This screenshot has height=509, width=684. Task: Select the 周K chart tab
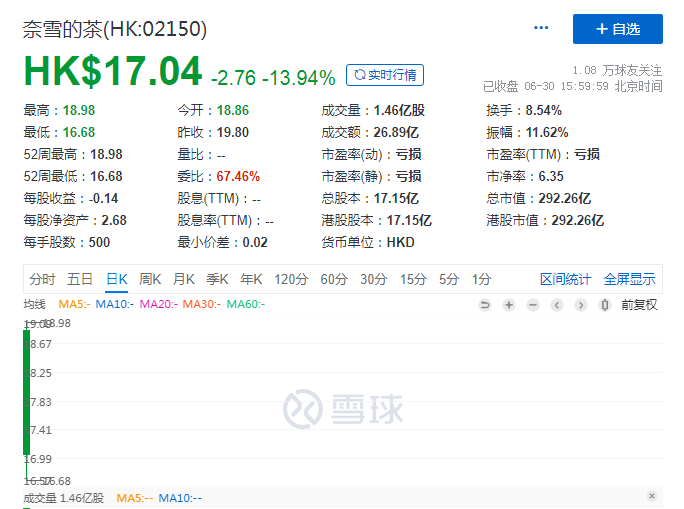click(x=150, y=279)
